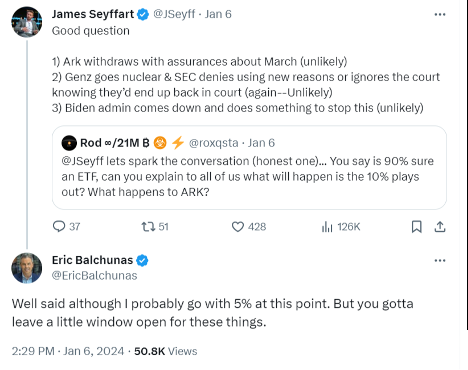Open the @JSeyff handle link
The image size is (468, 370).
[174, 14]
